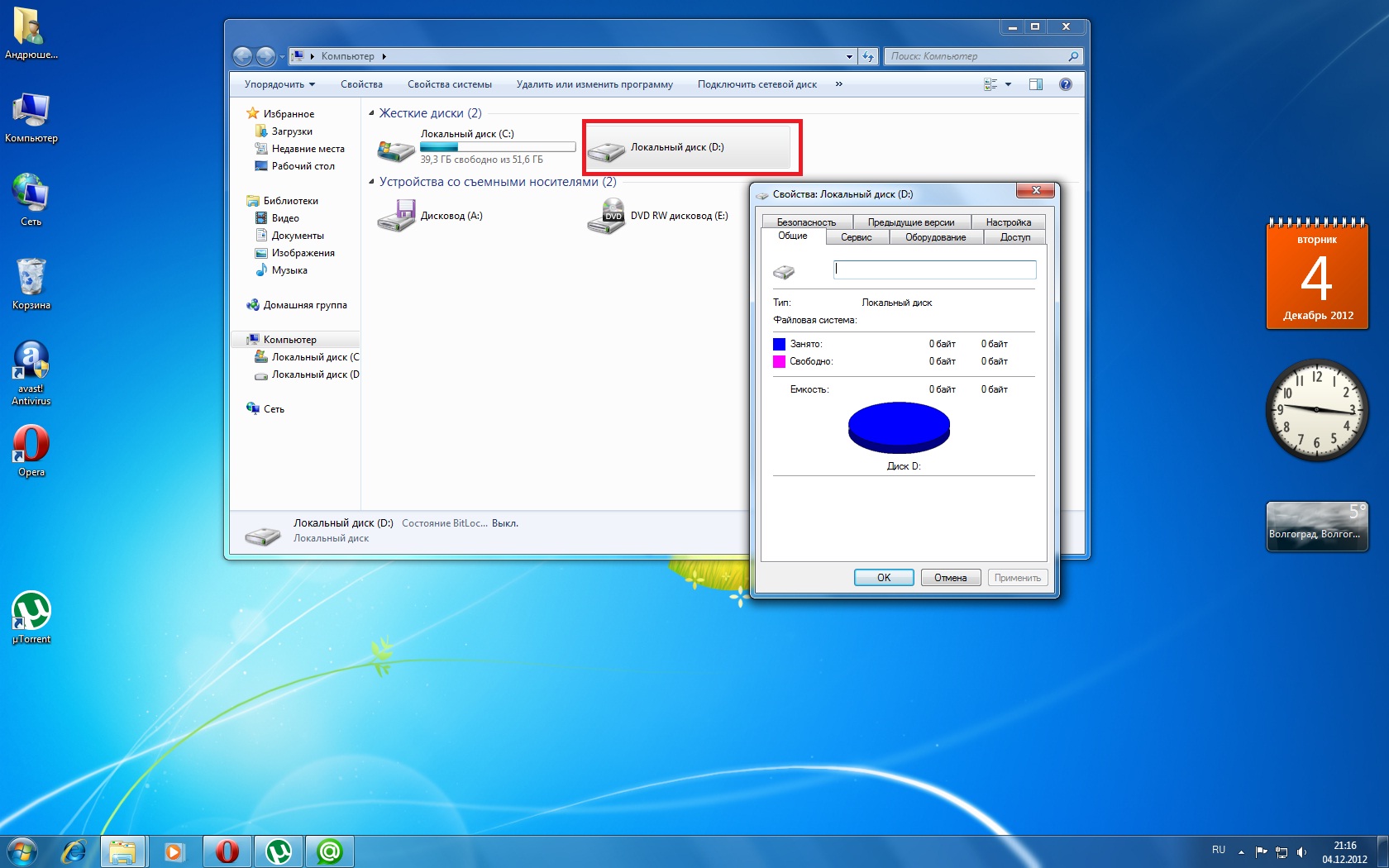
Task: Select the DVD RW drive (E:) icon
Action: pyautogui.click(x=606, y=217)
